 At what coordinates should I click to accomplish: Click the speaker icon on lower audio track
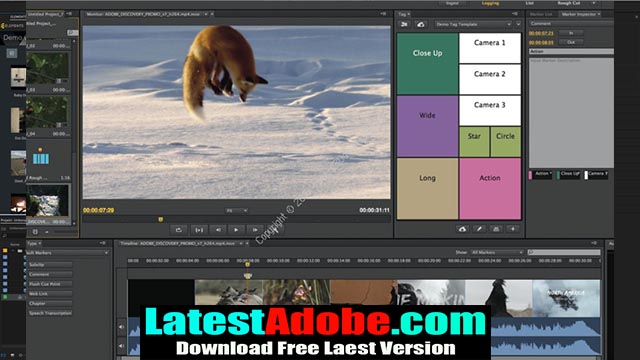pos(121,346)
